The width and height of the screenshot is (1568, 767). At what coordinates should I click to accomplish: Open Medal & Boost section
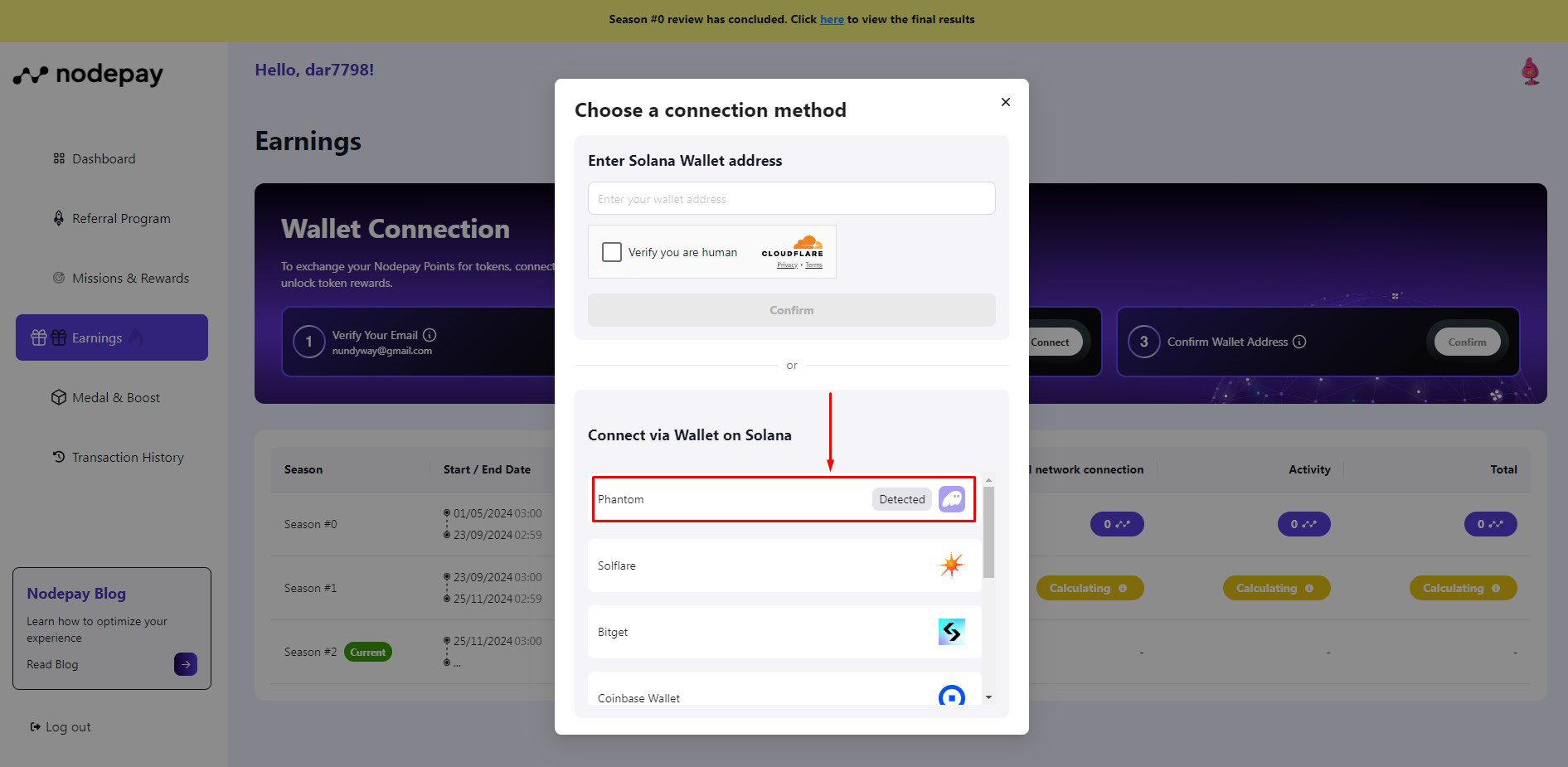(115, 397)
